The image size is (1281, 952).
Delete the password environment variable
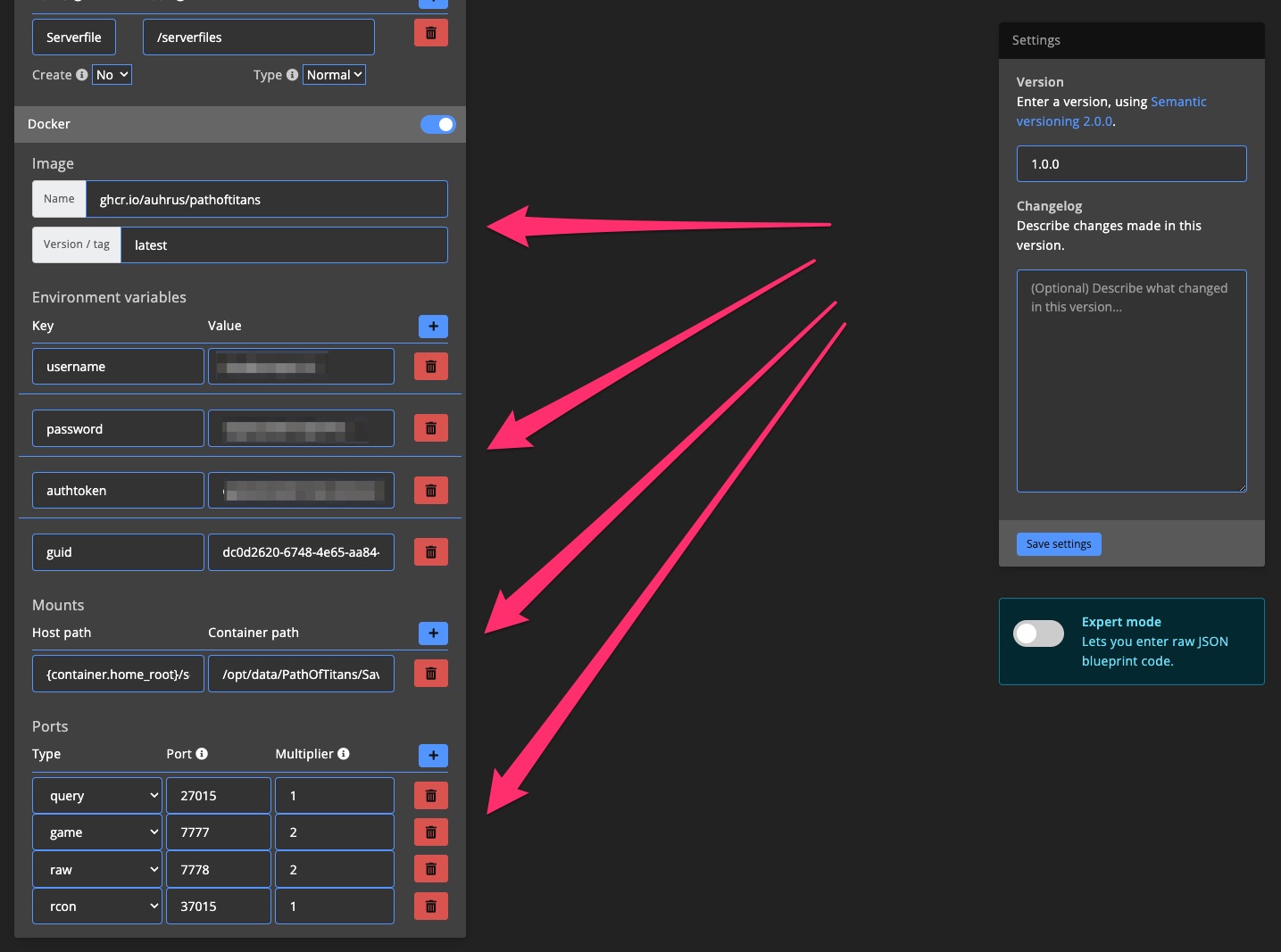click(430, 427)
